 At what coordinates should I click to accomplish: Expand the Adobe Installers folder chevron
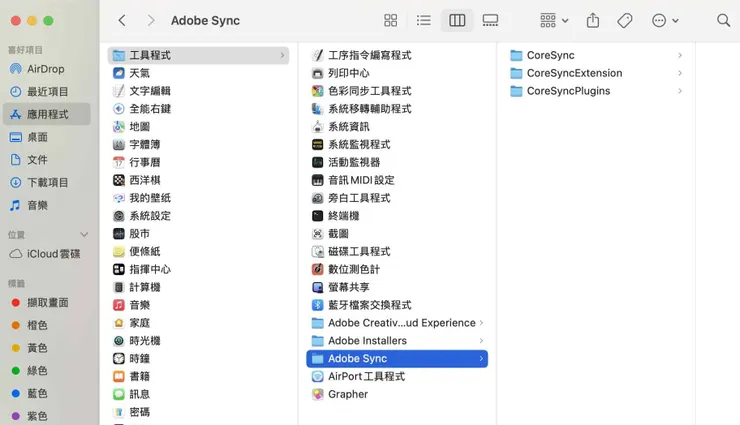pyautogui.click(x=481, y=341)
